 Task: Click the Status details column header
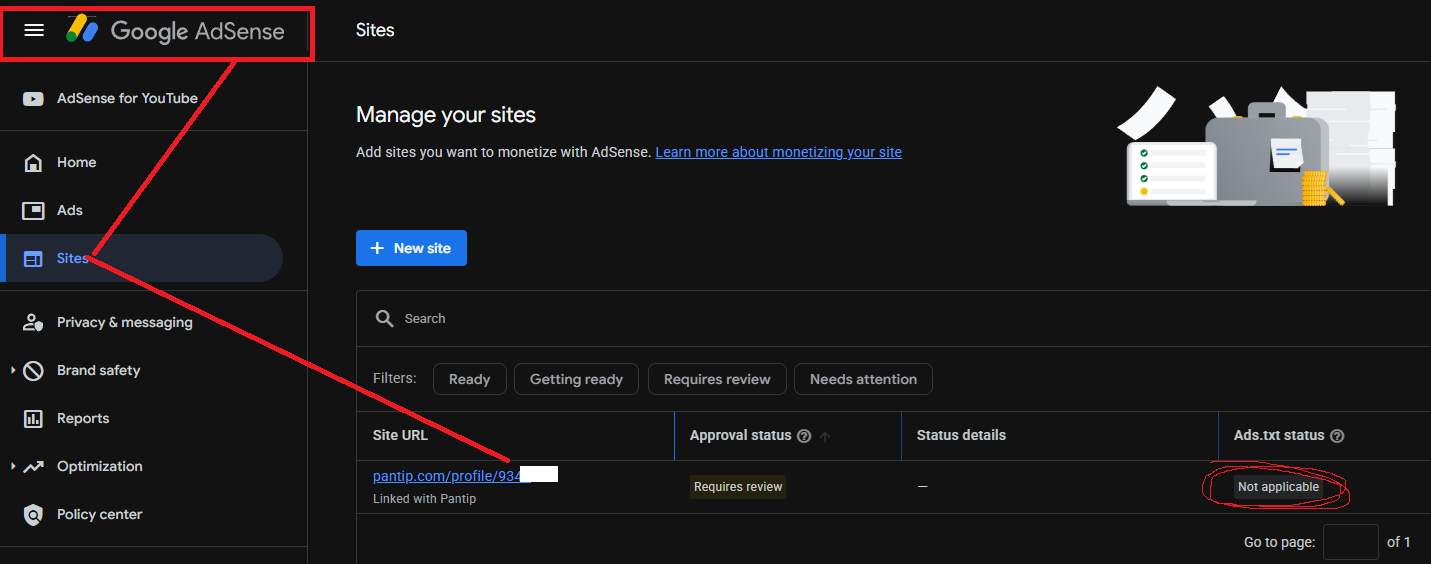961,435
